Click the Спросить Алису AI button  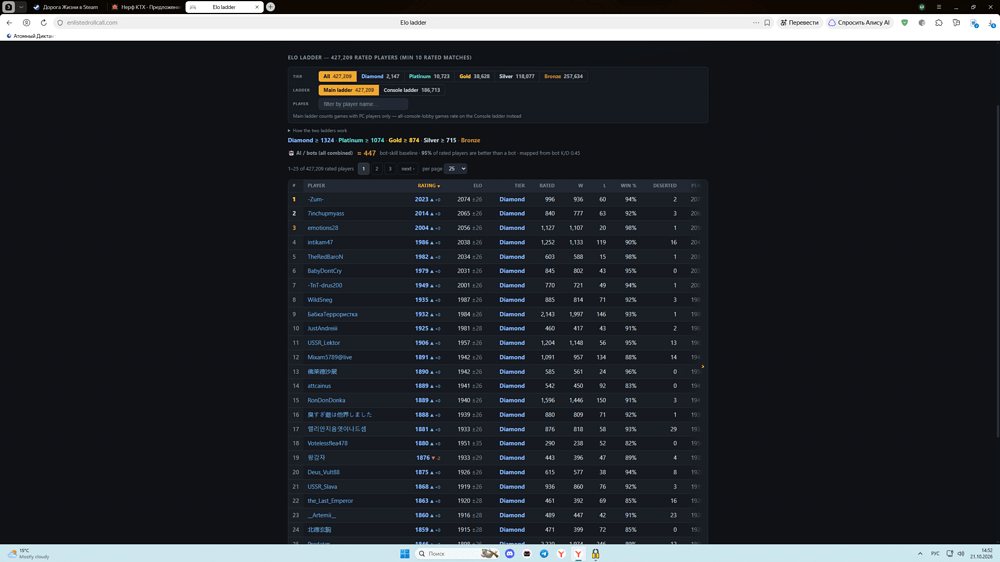(x=859, y=22)
